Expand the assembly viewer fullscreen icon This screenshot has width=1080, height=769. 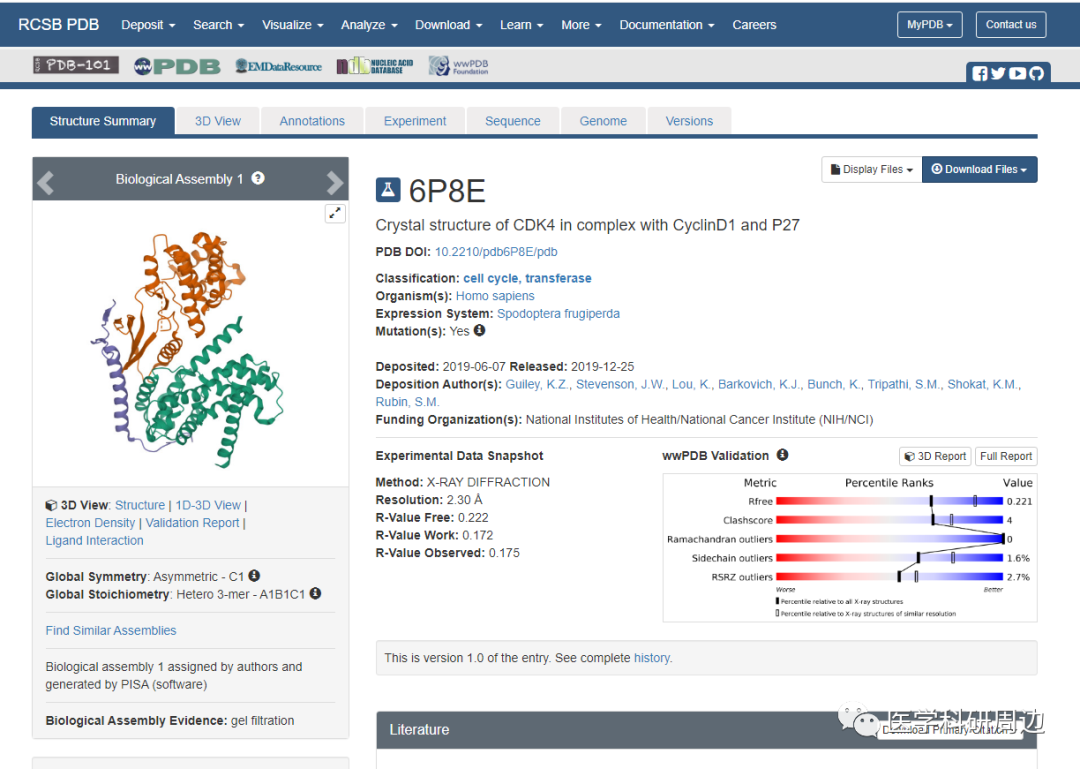[x=335, y=213]
